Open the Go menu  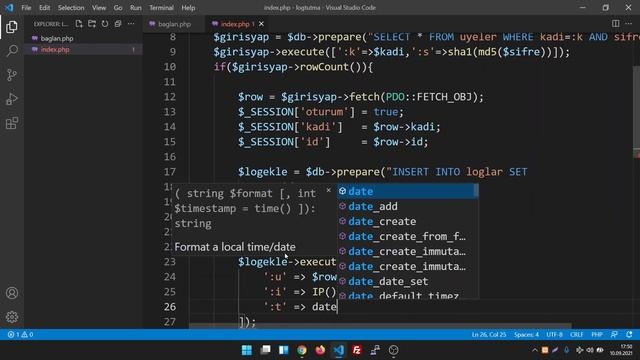(x=118, y=8)
